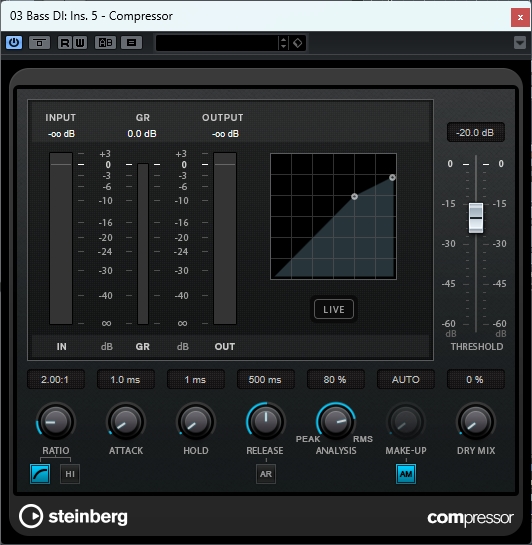The width and height of the screenshot is (532, 545).
Task: Open the preset management diamond icon
Action: click(x=297, y=43)
